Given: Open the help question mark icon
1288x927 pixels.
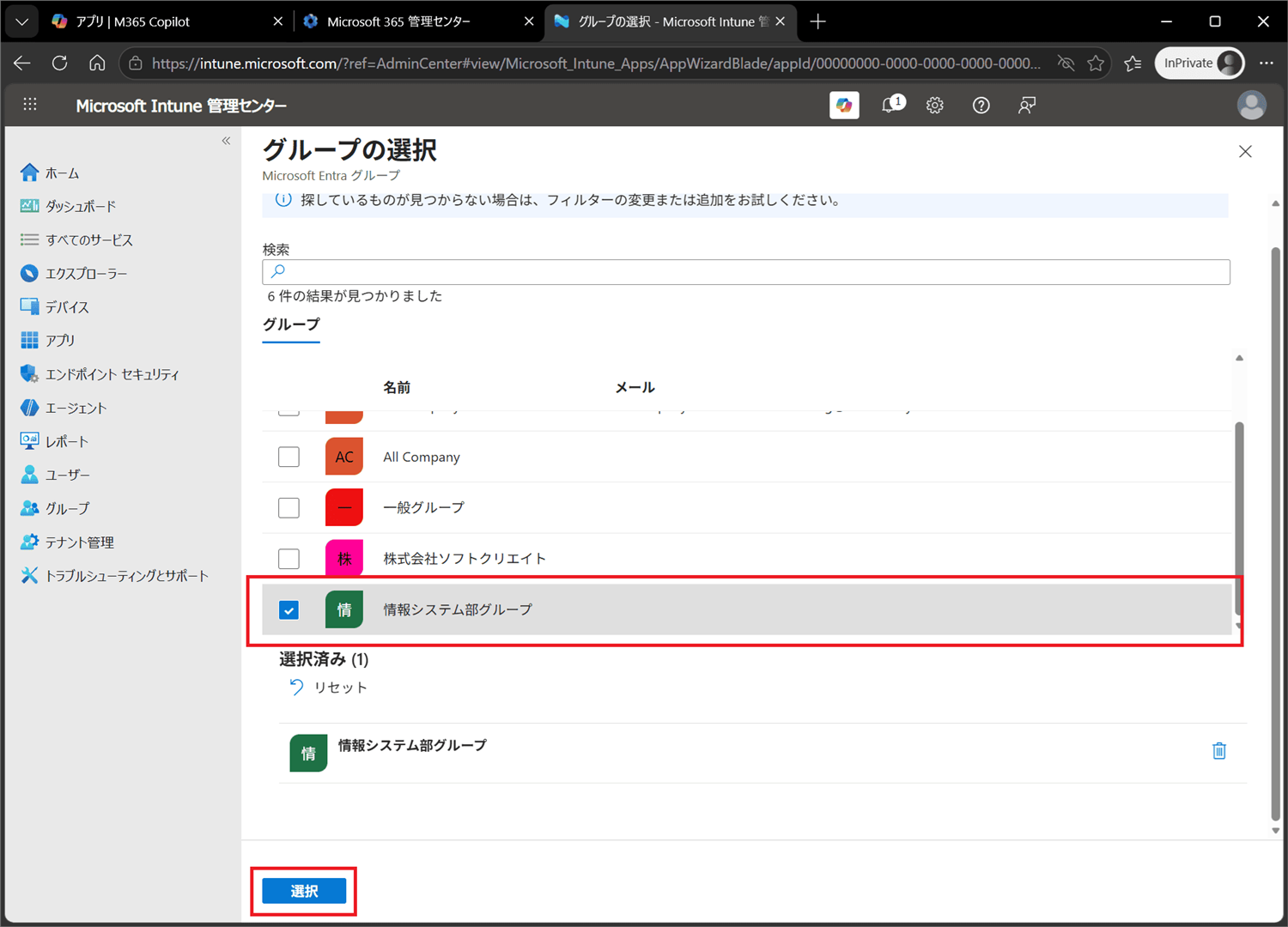Looking at the screenshot, I should click(981, 106).
